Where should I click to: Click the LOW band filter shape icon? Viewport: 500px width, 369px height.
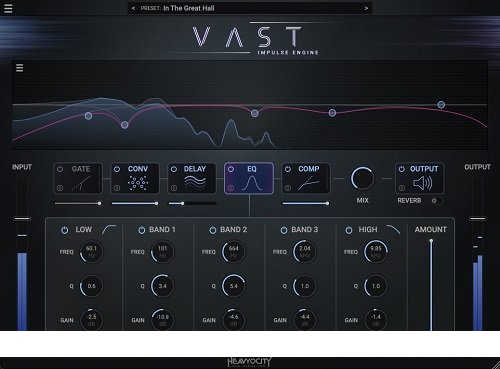[109, 229]
